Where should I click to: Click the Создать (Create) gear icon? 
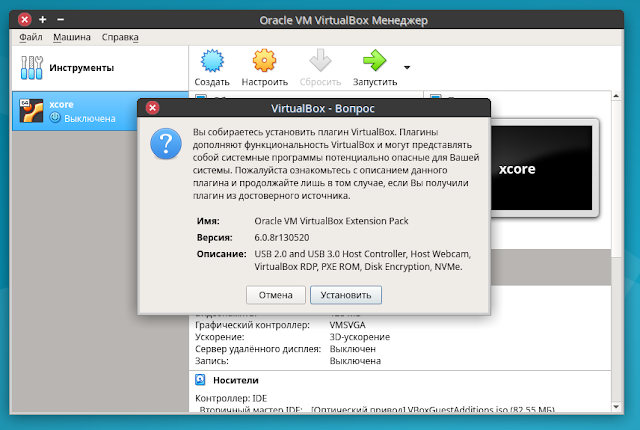(212, 61)
